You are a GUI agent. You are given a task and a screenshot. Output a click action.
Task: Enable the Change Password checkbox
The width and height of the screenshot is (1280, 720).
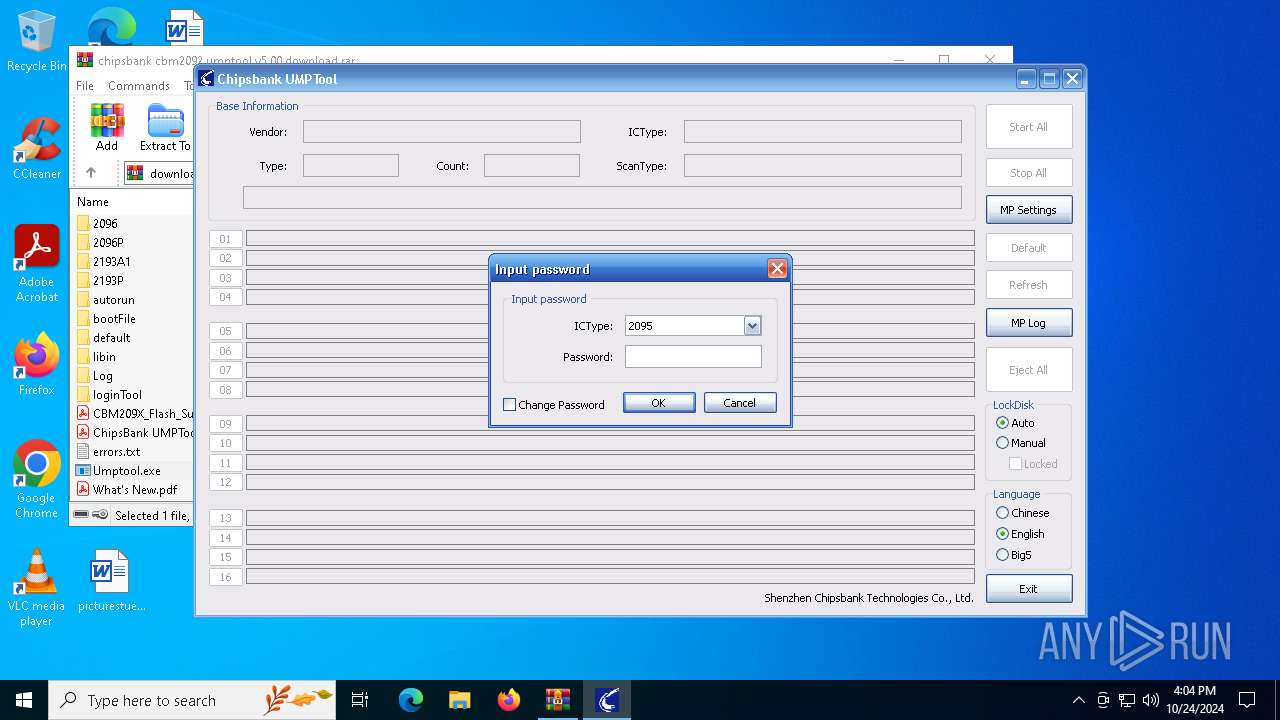click(510, 405)
